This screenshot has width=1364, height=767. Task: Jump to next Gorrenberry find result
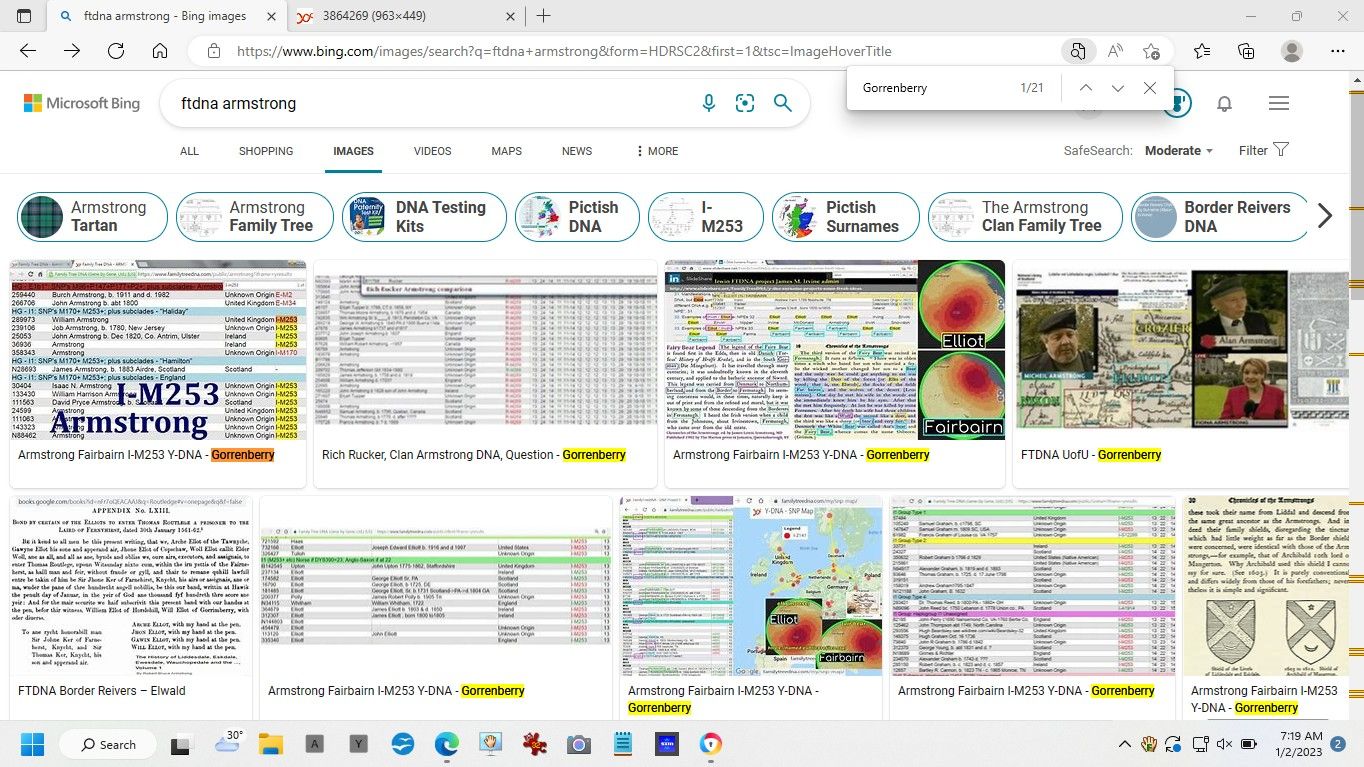click(1118, 88)
